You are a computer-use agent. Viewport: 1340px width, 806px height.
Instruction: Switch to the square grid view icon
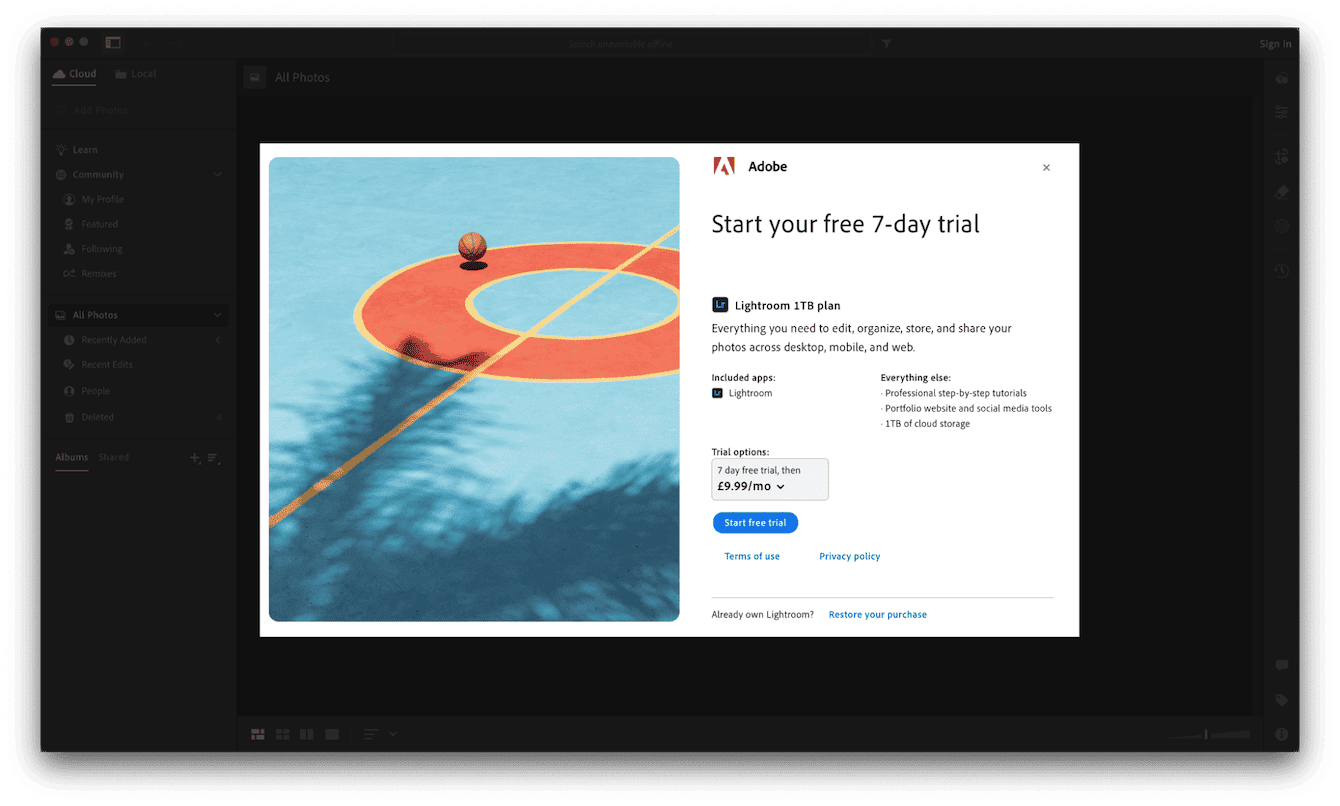pyautogui.click(x=282, y=733)
